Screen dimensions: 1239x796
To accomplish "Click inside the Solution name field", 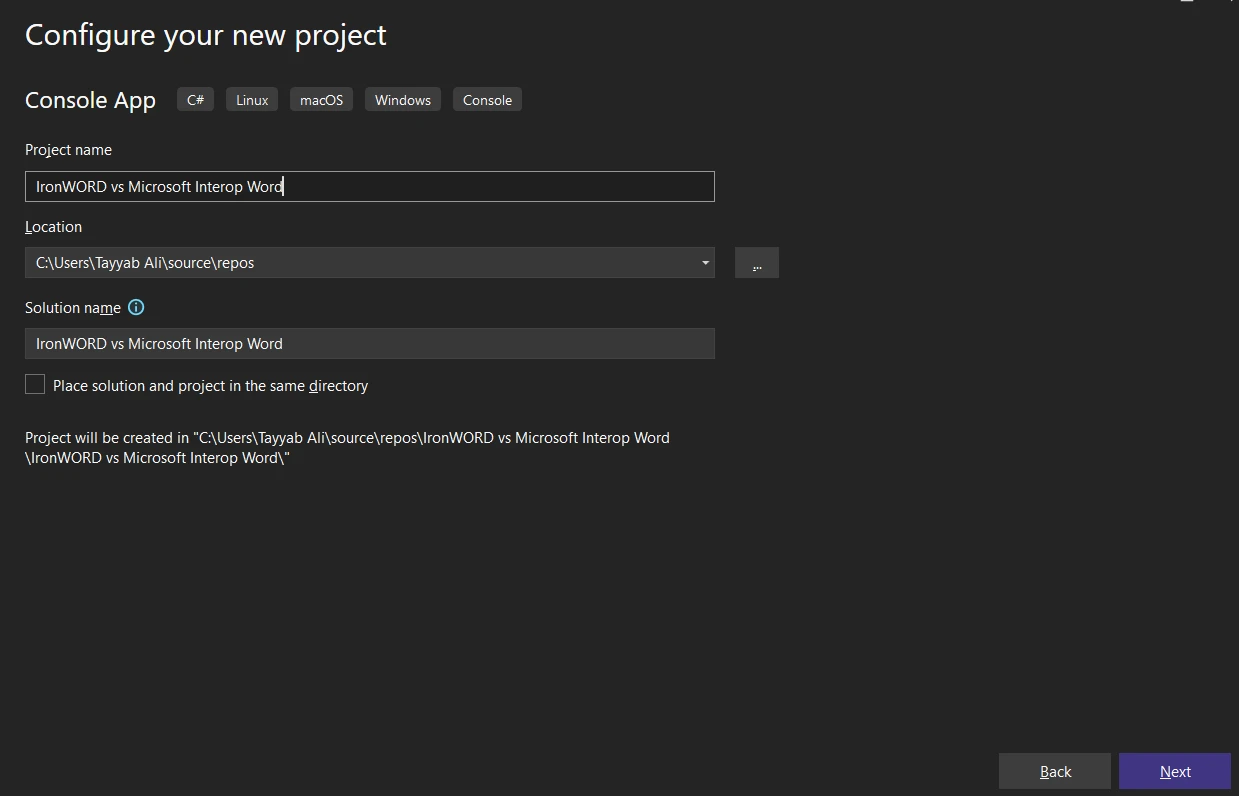I will 369,344.
